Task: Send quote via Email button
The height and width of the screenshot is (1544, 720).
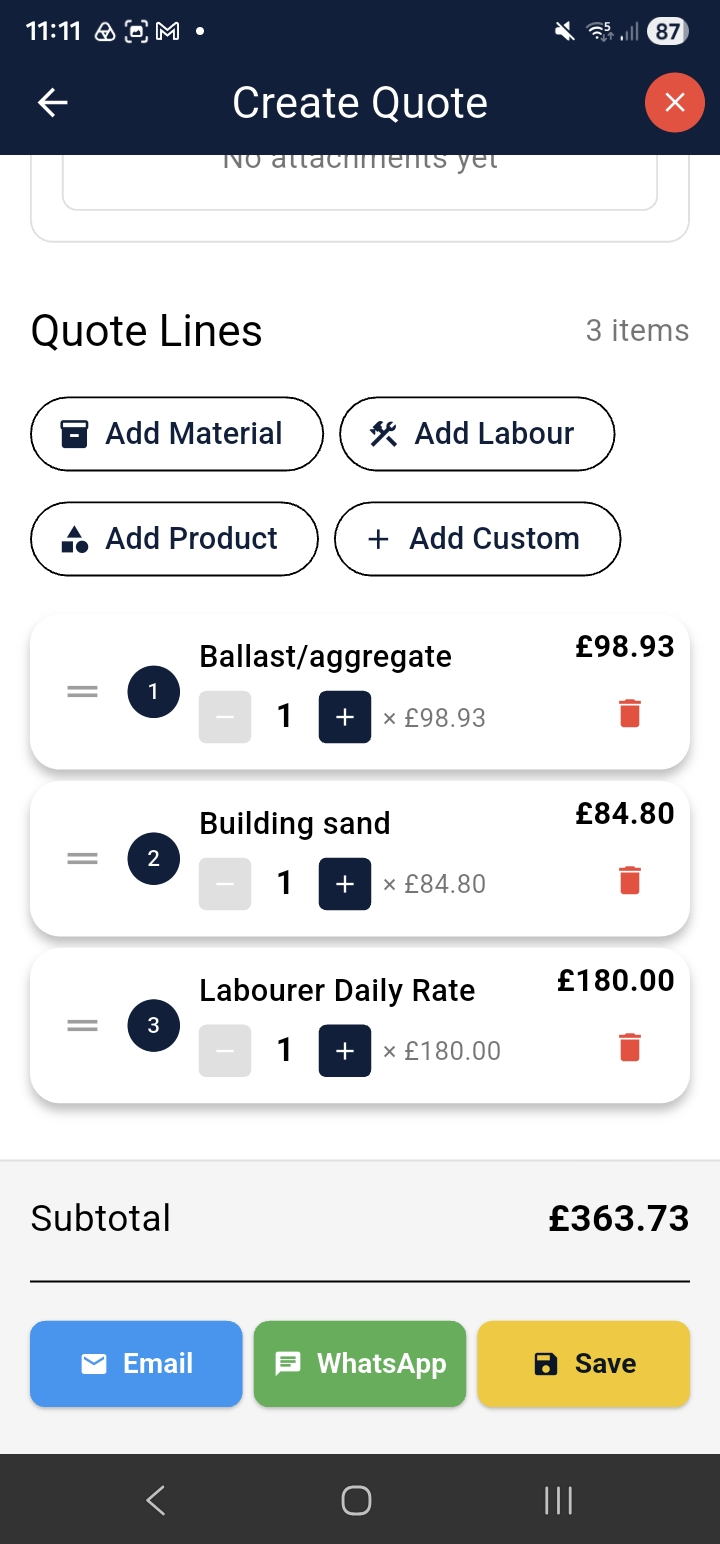Action: click(136, 1364)
